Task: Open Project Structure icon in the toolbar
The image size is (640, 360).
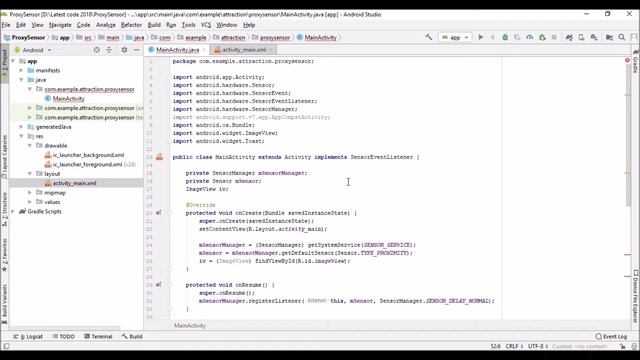Action: point(609,37)
